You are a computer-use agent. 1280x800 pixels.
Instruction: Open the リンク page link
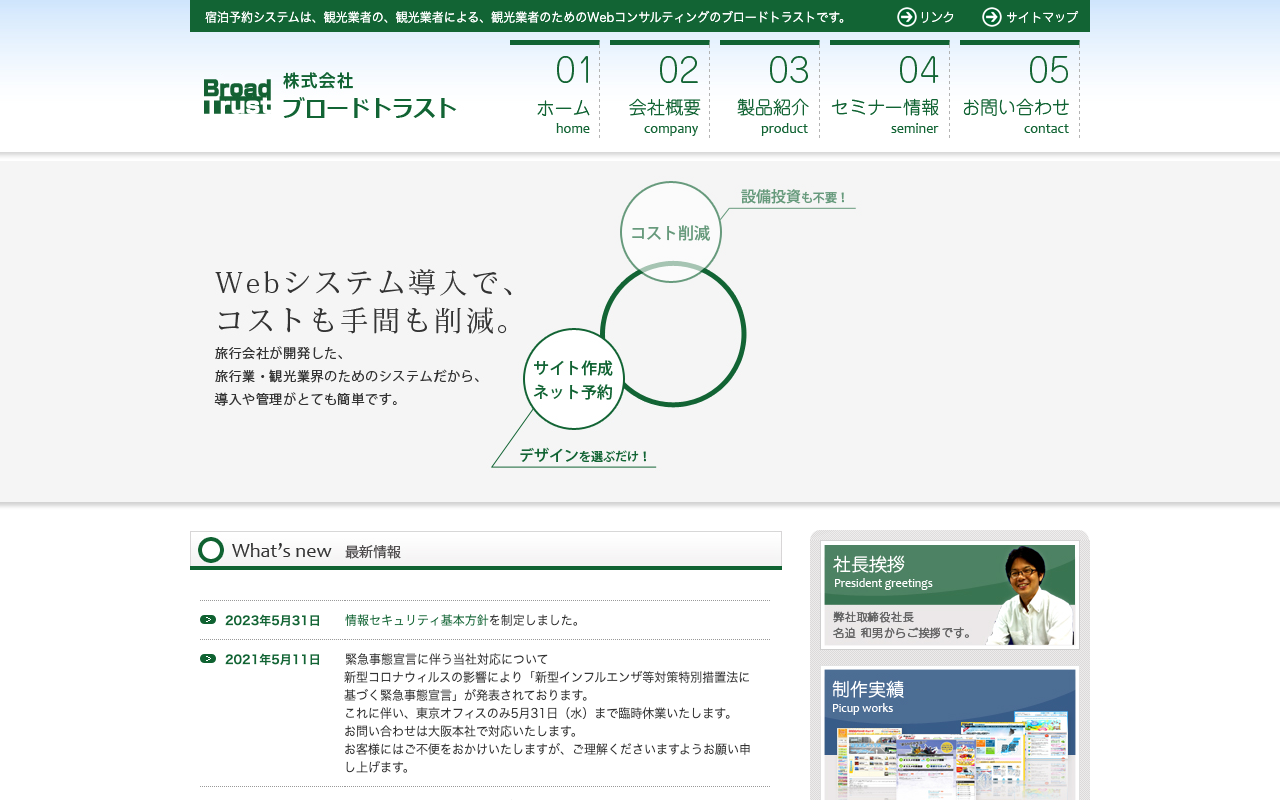(x=937, y=17)
